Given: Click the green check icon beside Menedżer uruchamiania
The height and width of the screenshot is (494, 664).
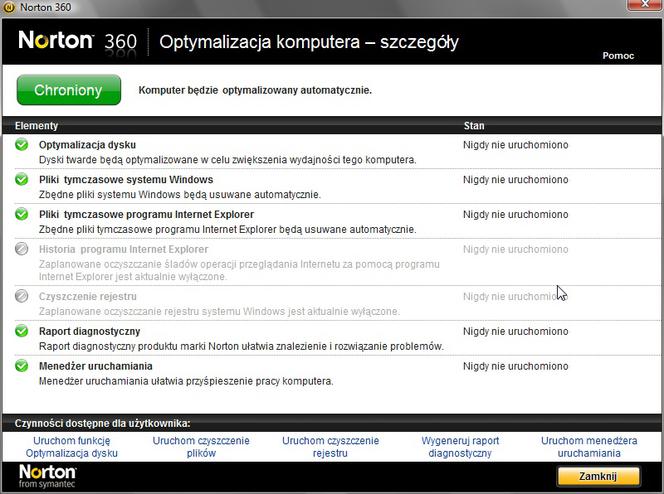Looking at the screenshot, I should click(22, 366).
